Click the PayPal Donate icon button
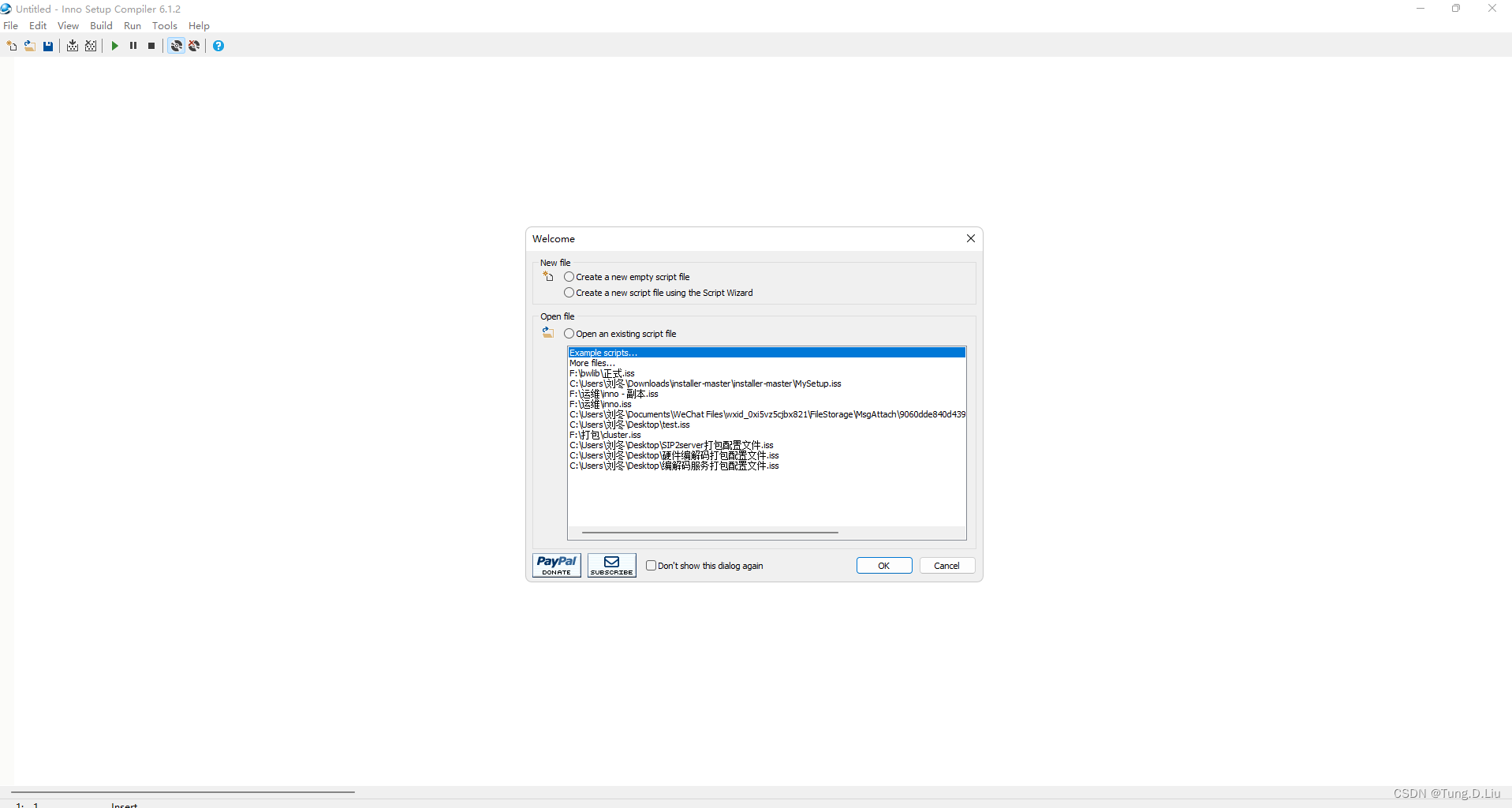Screen dimensions: 1512x808 point(557,565)
